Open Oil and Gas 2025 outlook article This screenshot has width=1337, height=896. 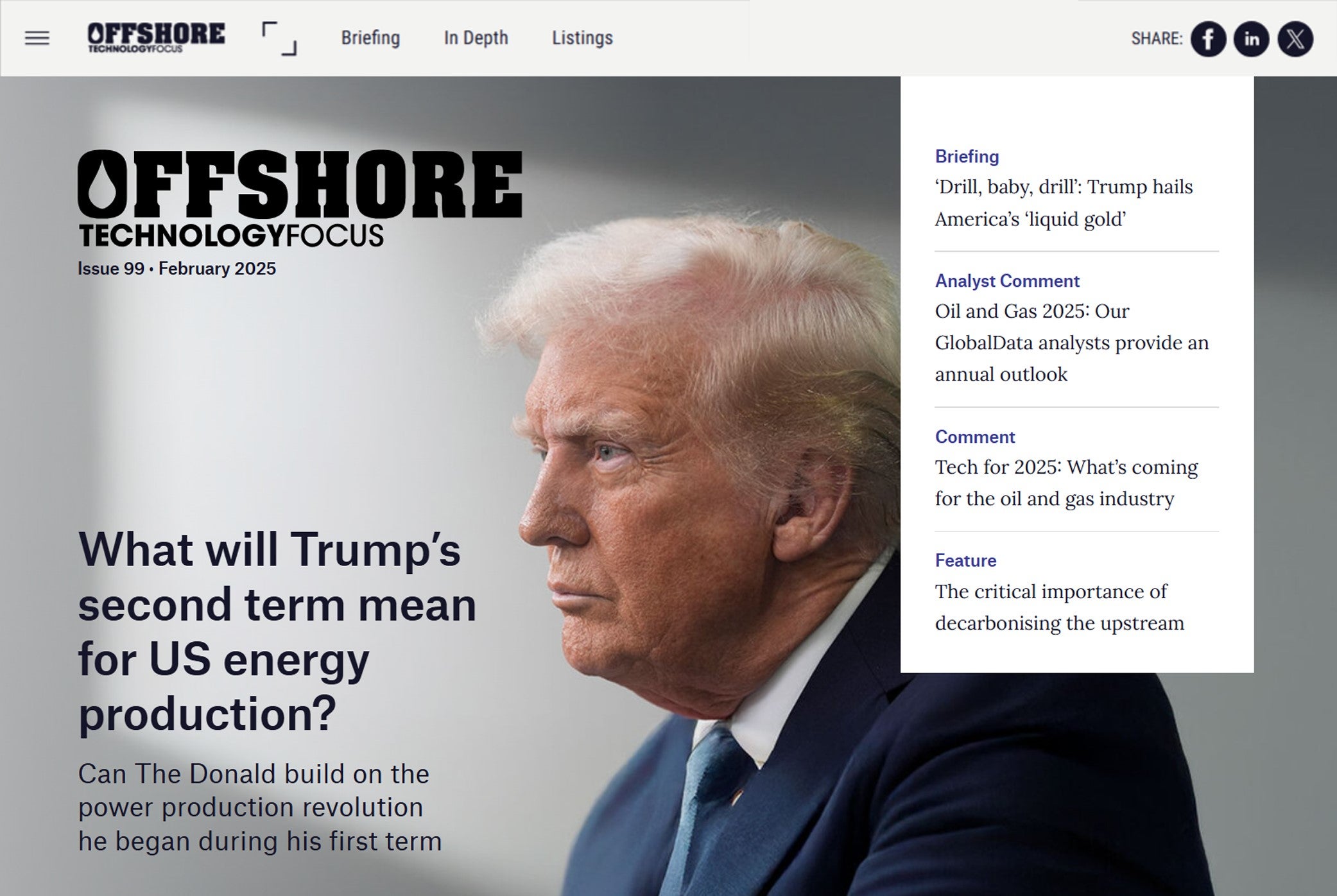pyautogui.click(x=1071, y=343)
